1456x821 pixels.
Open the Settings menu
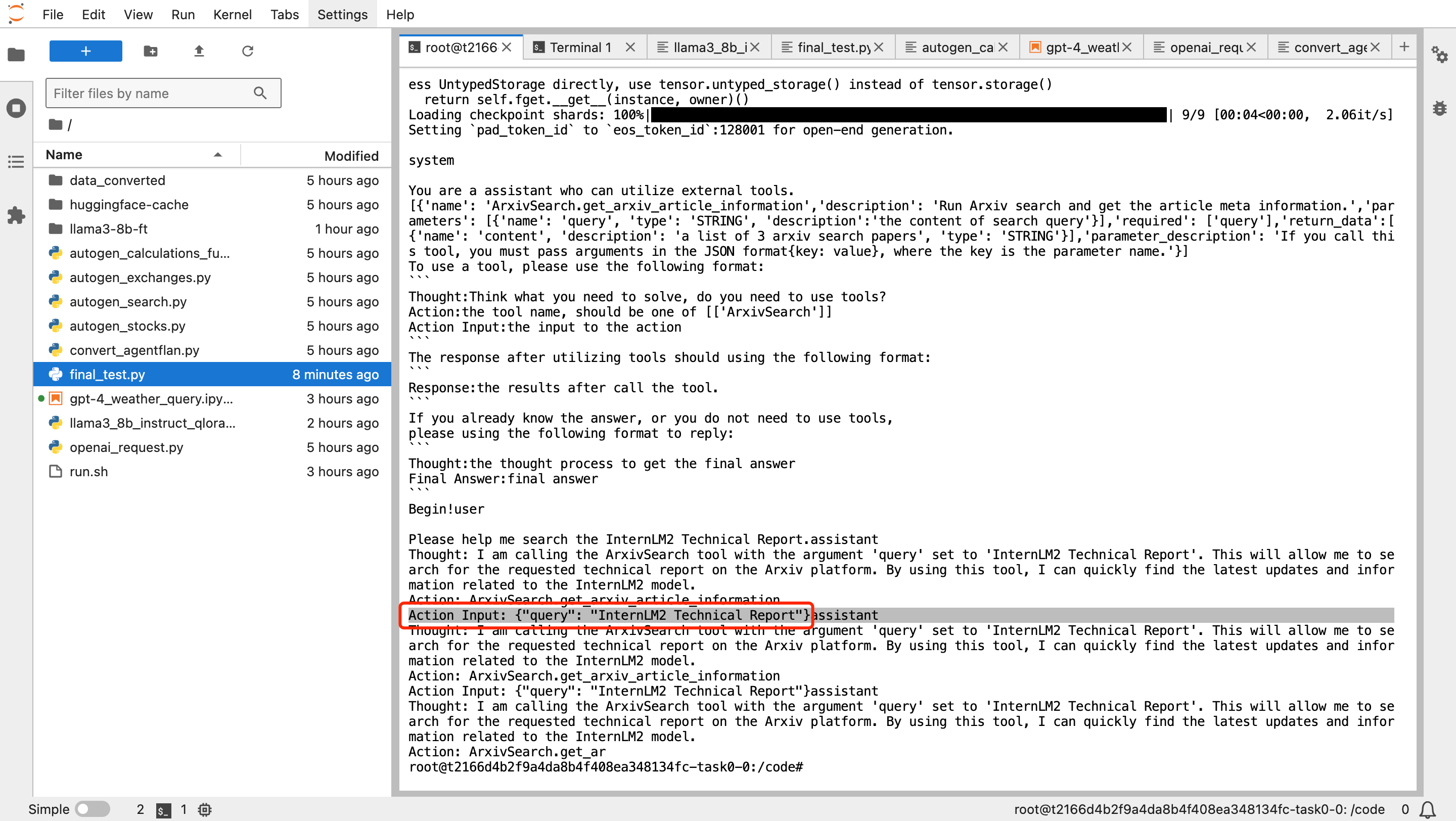tap(342, 14)
